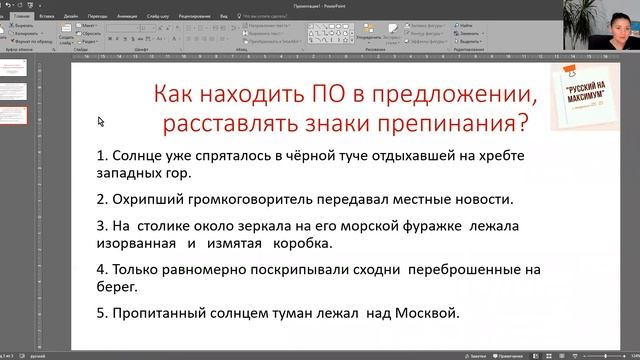Click the clear formatting icon
640x360 pixels.
click(x=177, y=28)
